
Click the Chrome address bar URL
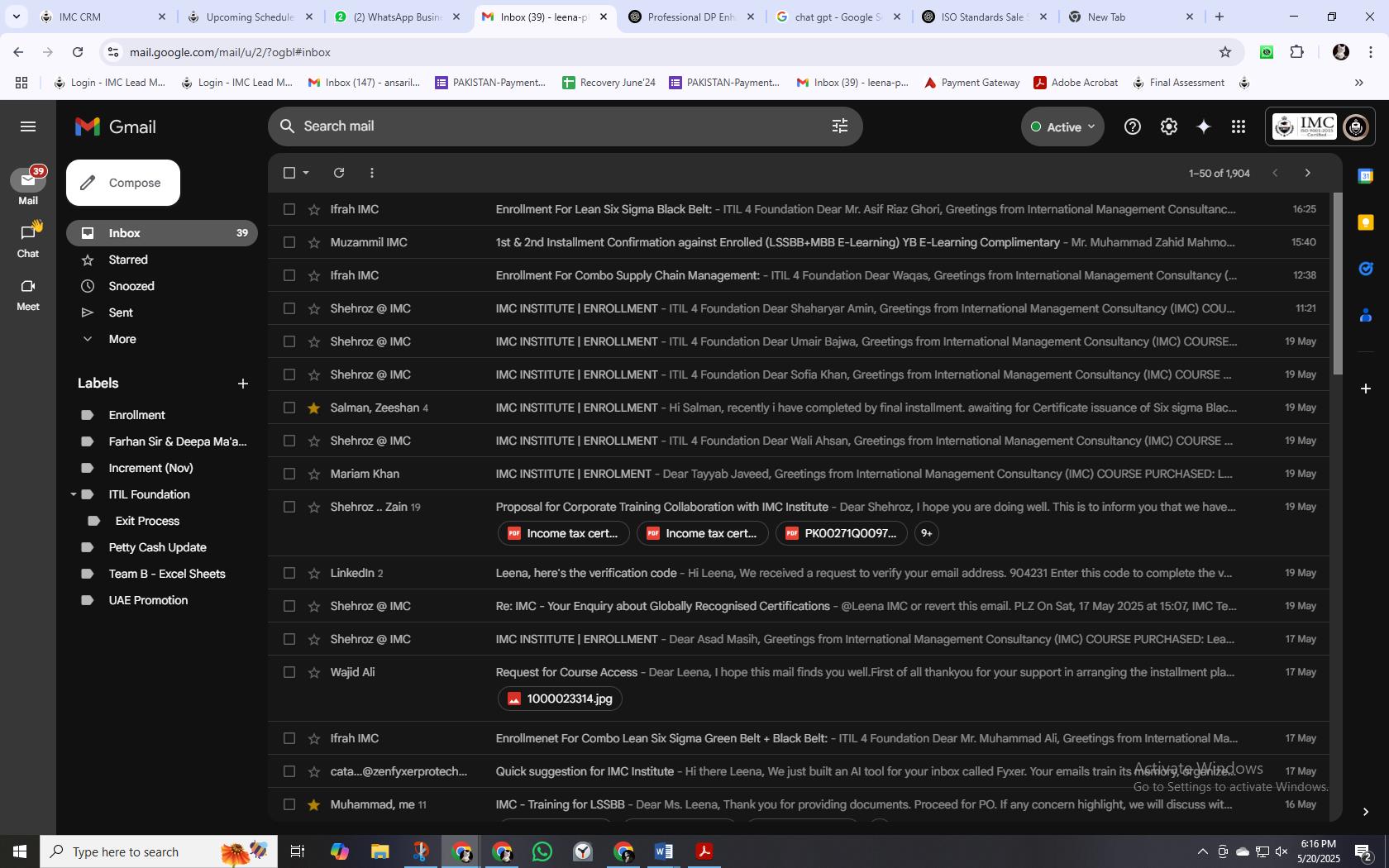pyautogui.click(x=230, y=52)
